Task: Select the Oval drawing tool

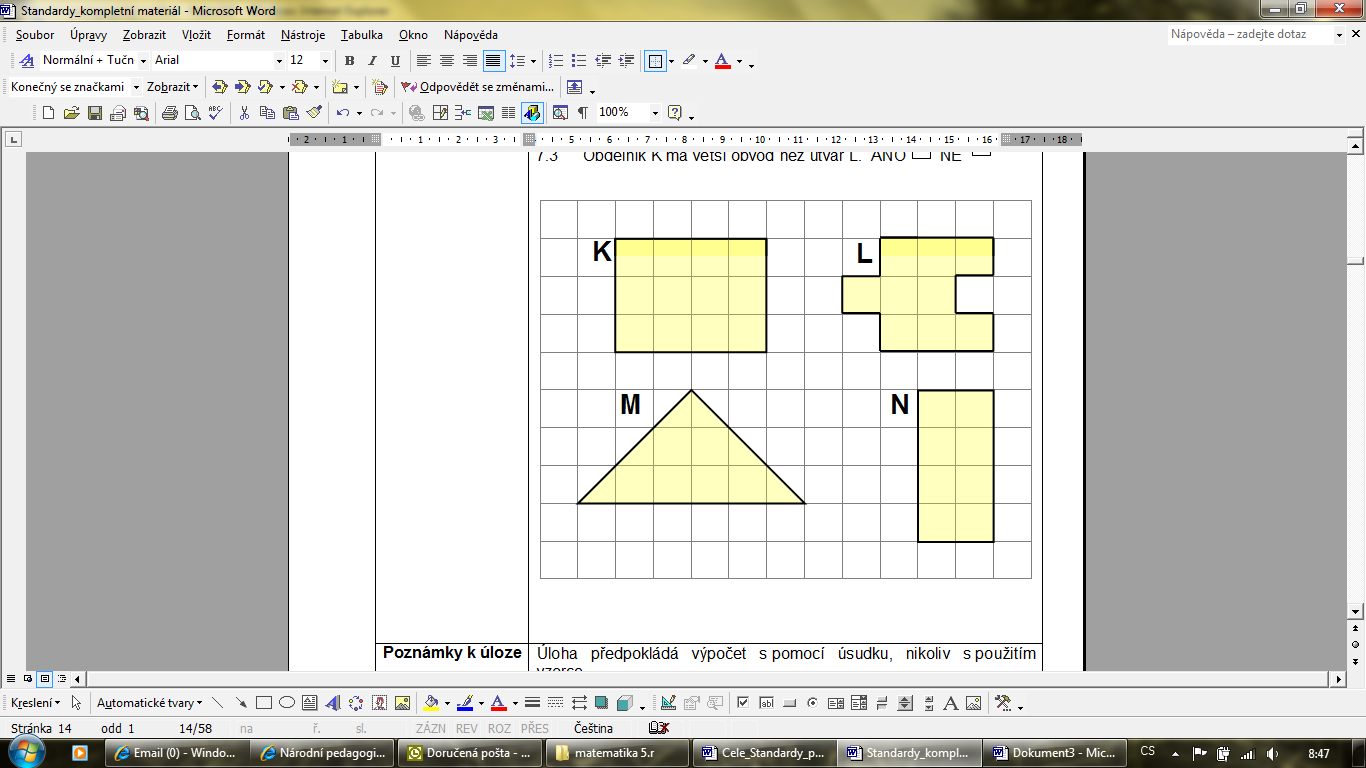Action: coord(287,703)
